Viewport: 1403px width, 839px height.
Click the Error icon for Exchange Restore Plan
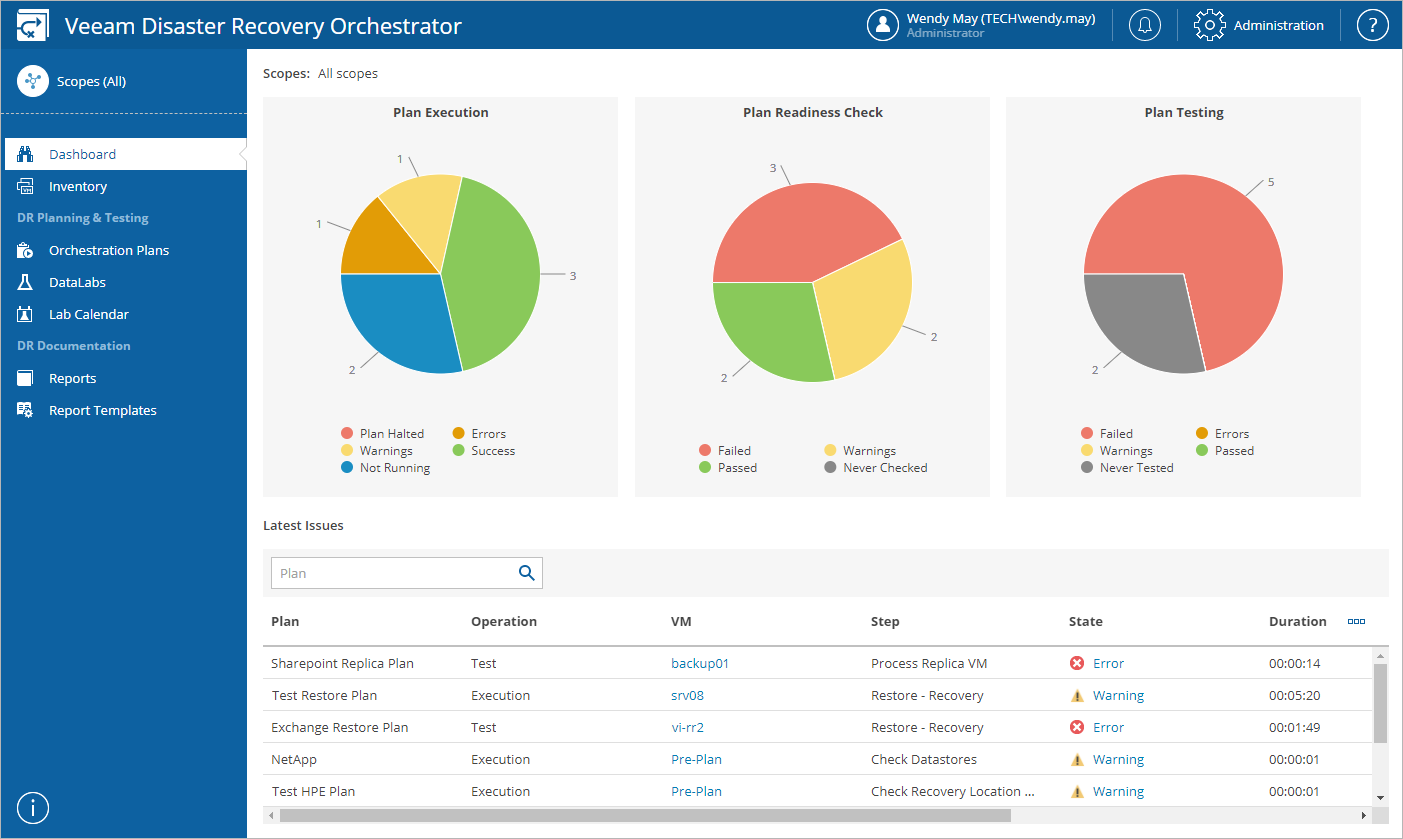[x=1077, y=727]
